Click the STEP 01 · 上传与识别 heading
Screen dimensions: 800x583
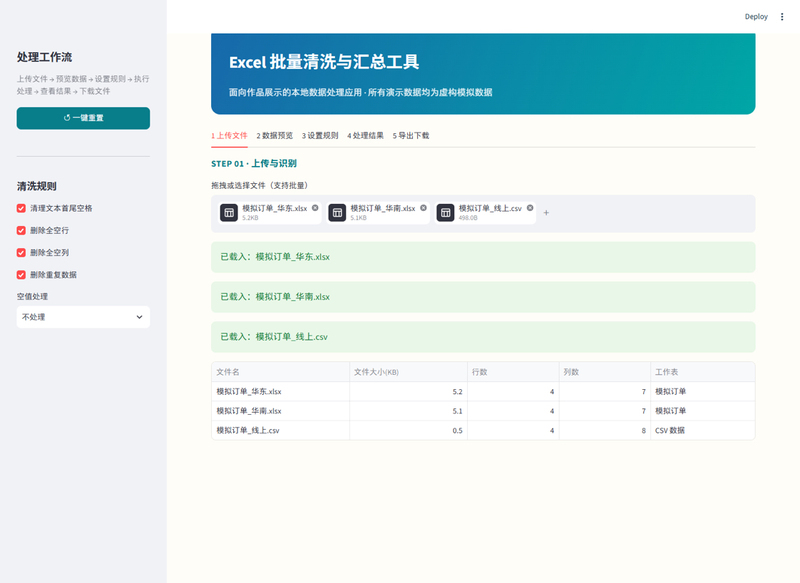tap(254, 164)
